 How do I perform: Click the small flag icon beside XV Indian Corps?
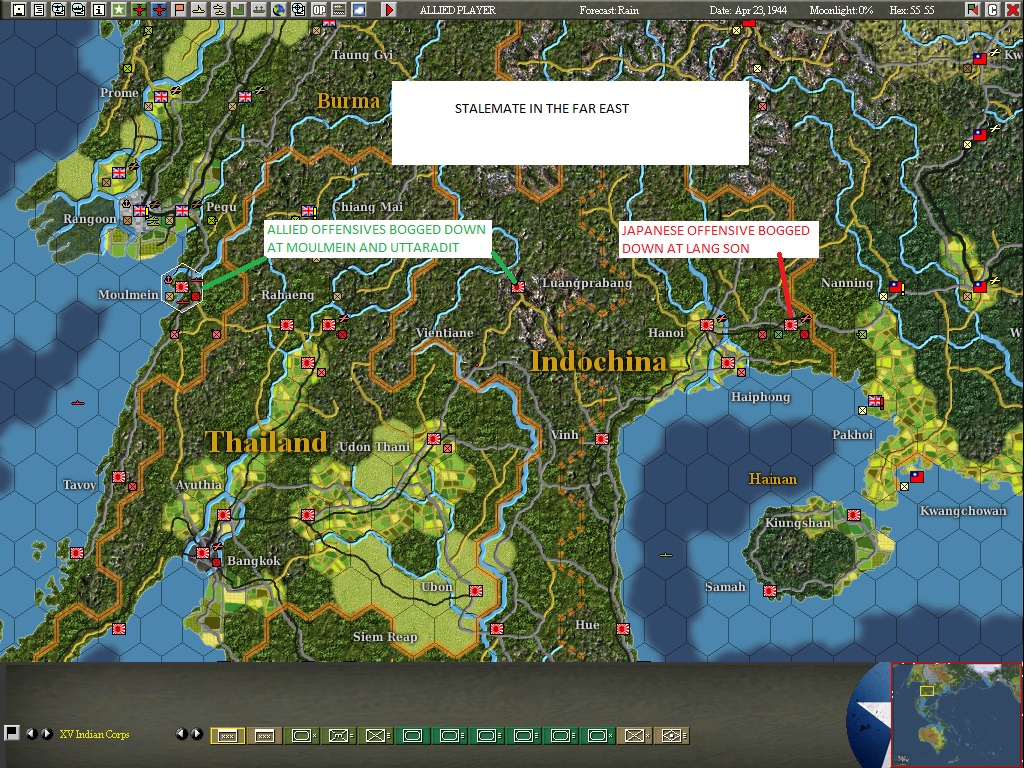[x=11, y=732]
